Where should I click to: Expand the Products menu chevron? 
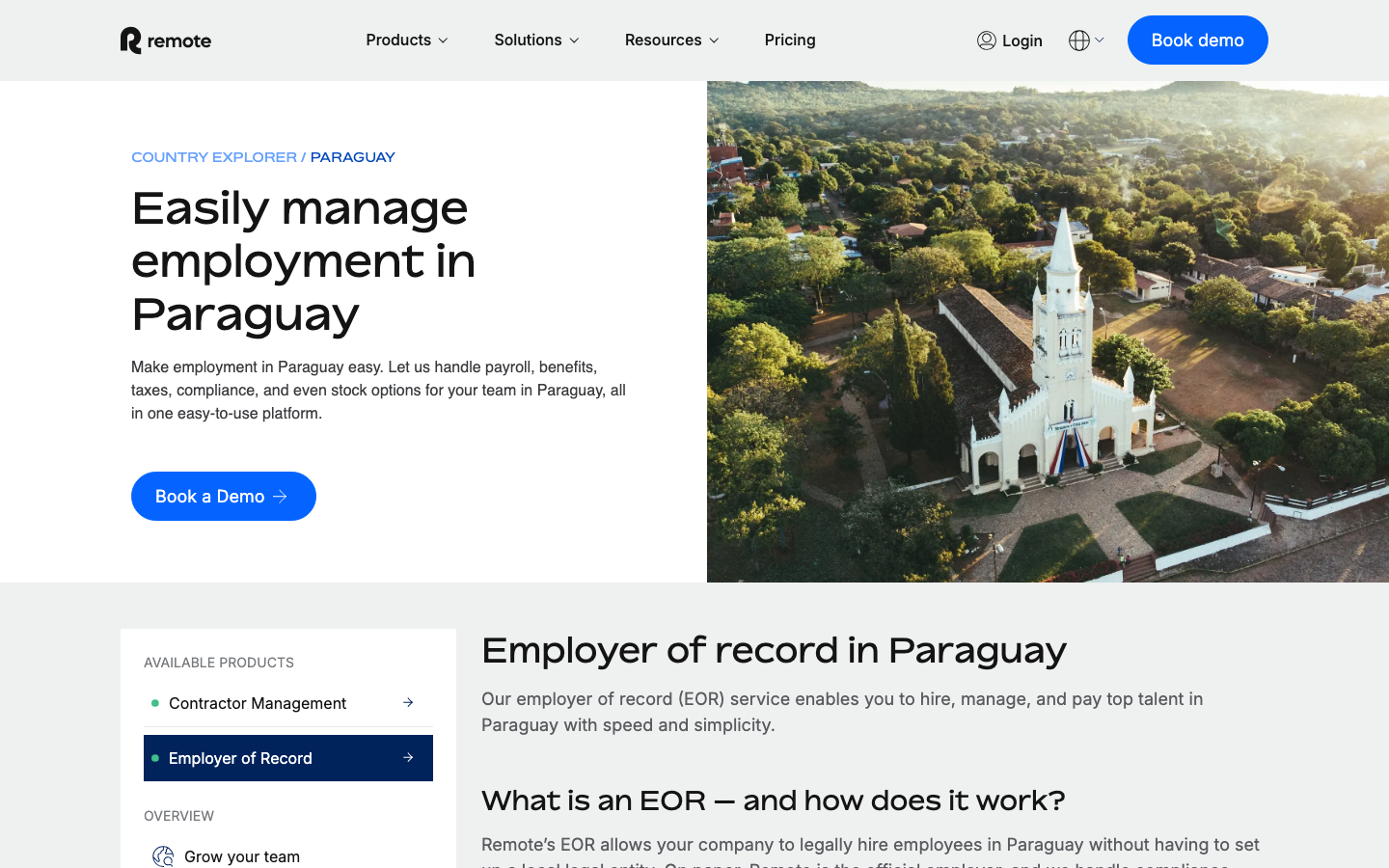click(x=444, y=41)
